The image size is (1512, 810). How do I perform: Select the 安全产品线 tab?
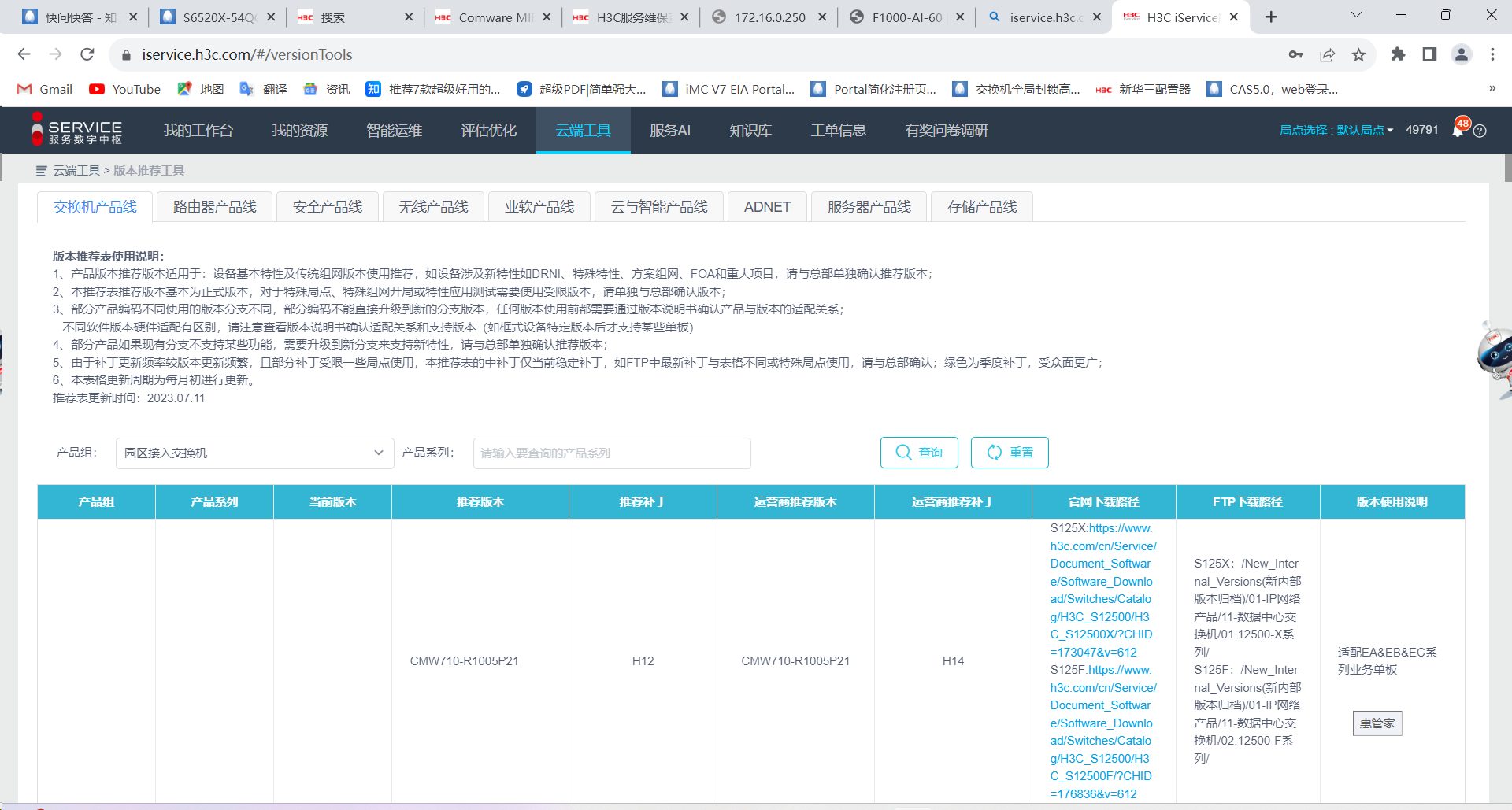[x=327, y=207]
